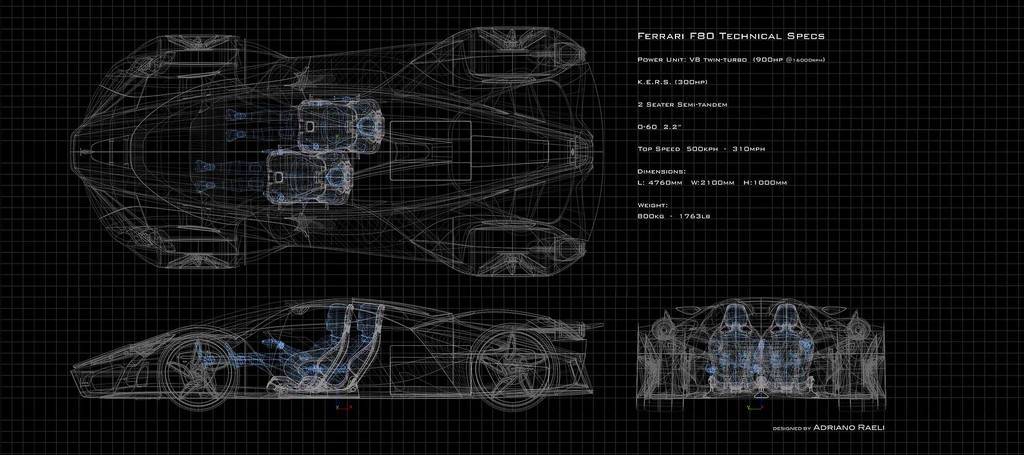Select the 'Dimensions:' heading

[x=662, y=171]
